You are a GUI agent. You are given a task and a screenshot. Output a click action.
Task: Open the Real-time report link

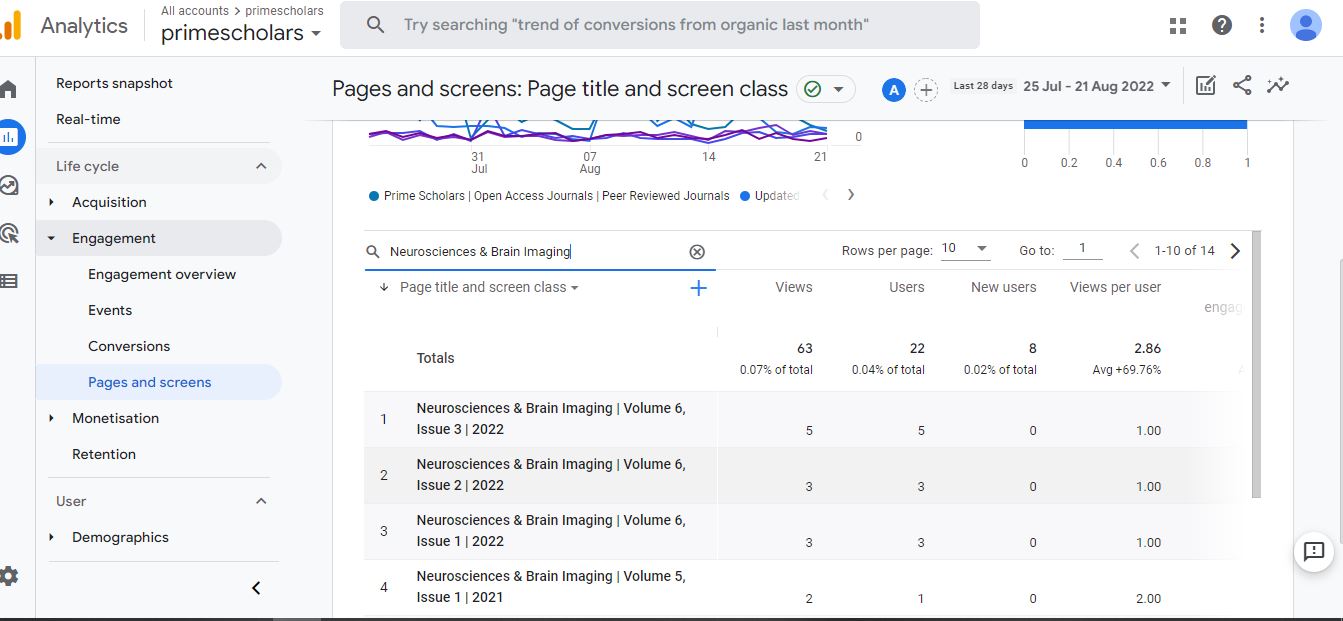point(88,119)
